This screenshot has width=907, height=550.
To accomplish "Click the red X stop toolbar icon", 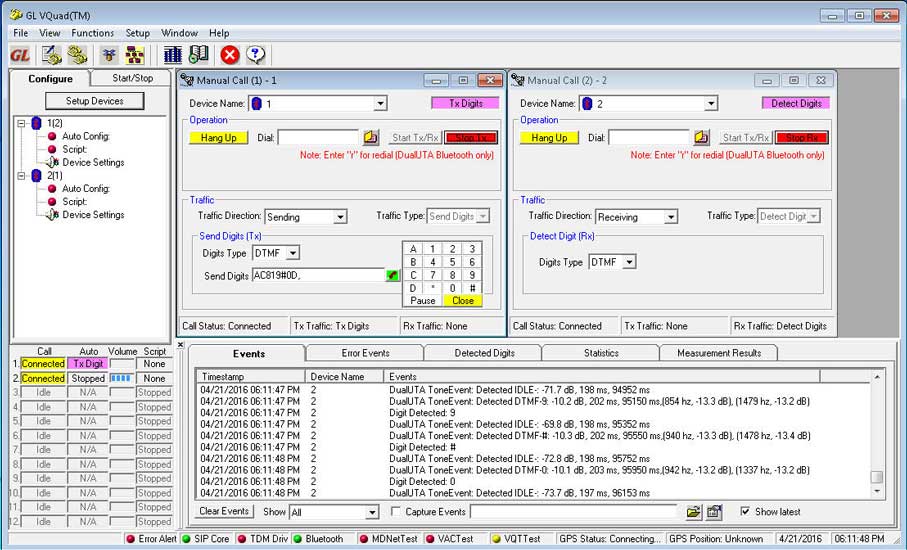I will coord(230,56).
